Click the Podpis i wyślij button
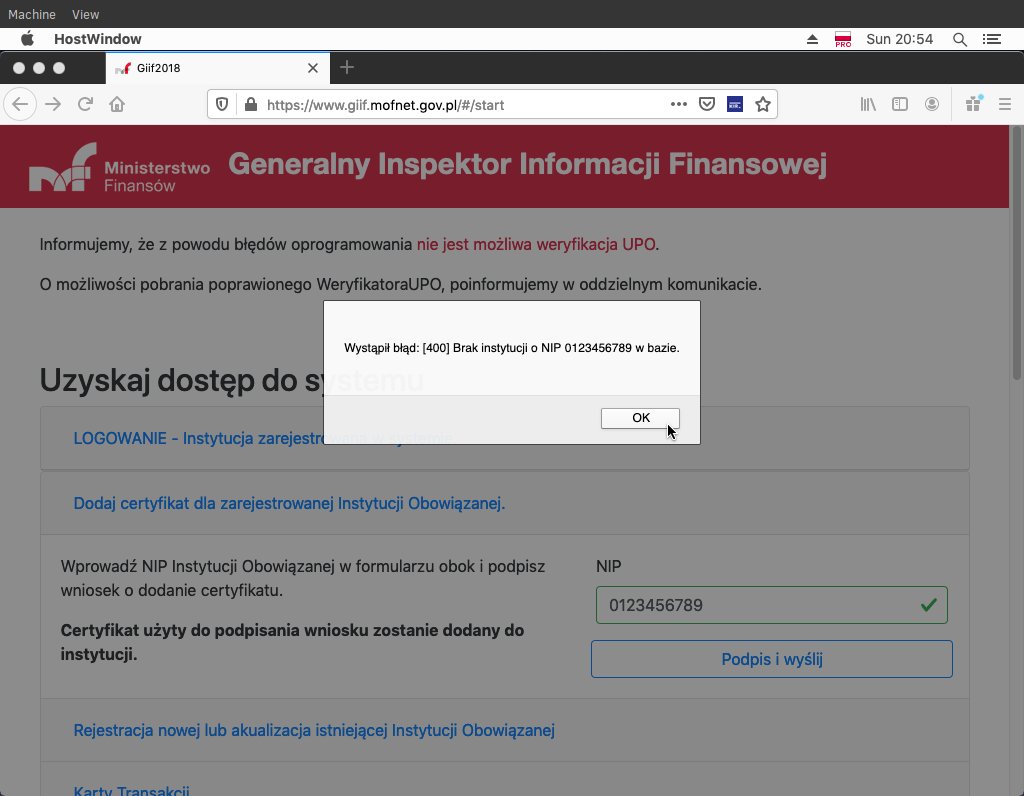Screen dimensions: 1024x796 (771, 660)
